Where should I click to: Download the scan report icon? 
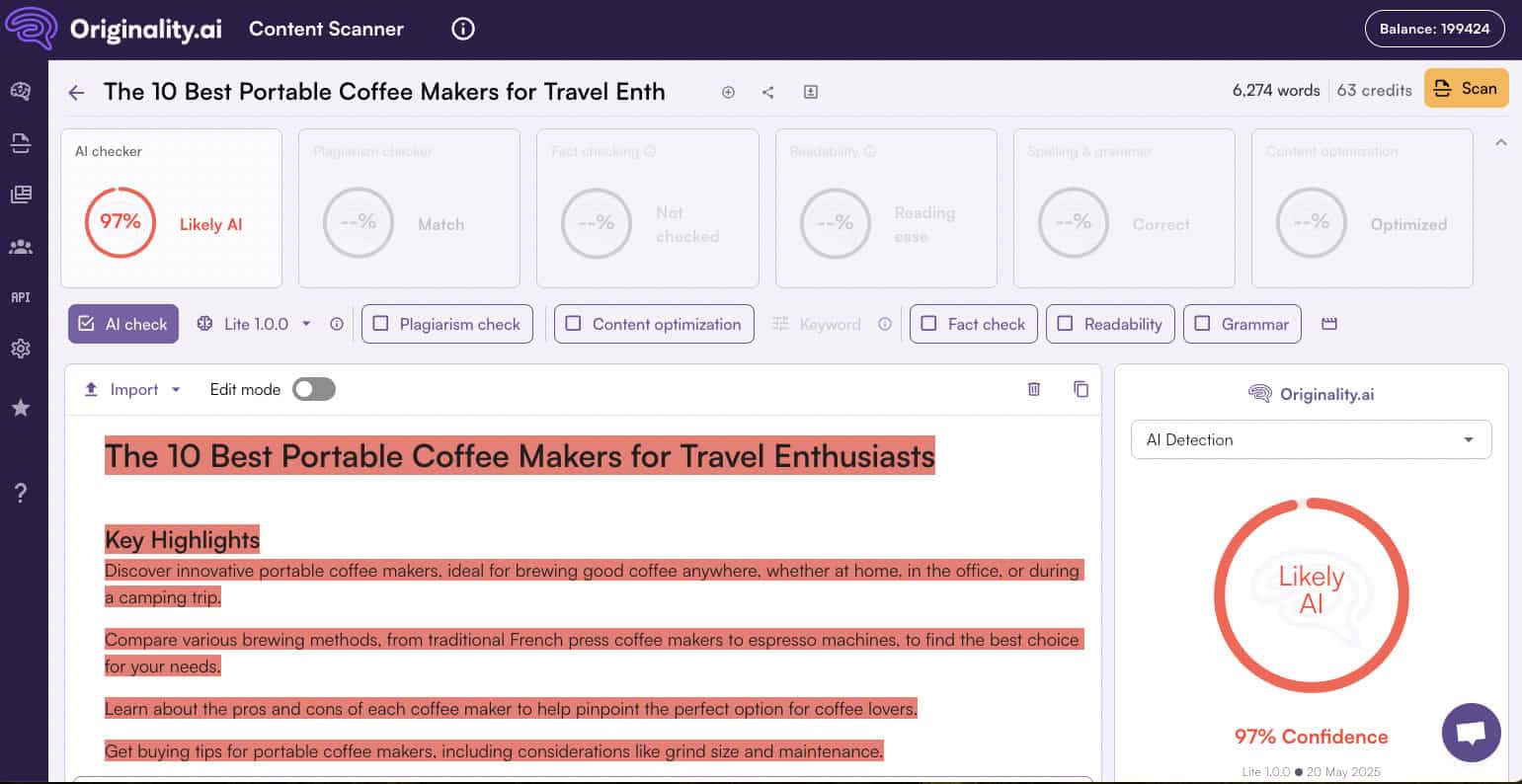[x=810, y=92]
